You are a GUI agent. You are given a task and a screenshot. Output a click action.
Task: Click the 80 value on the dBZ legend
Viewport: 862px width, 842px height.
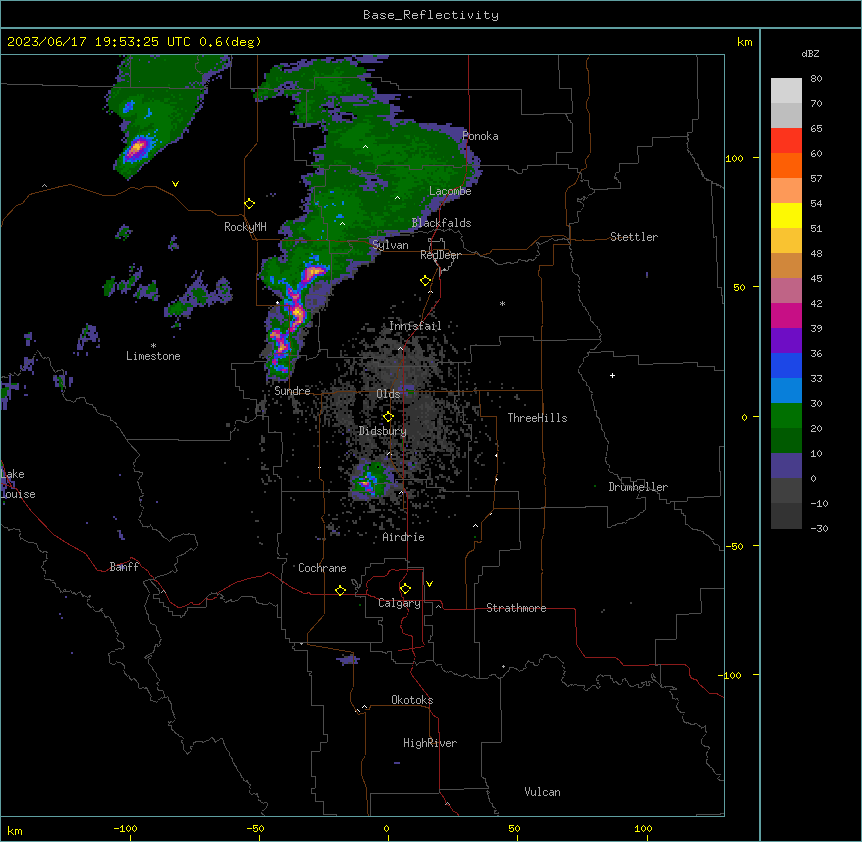(x=816, y=79)
